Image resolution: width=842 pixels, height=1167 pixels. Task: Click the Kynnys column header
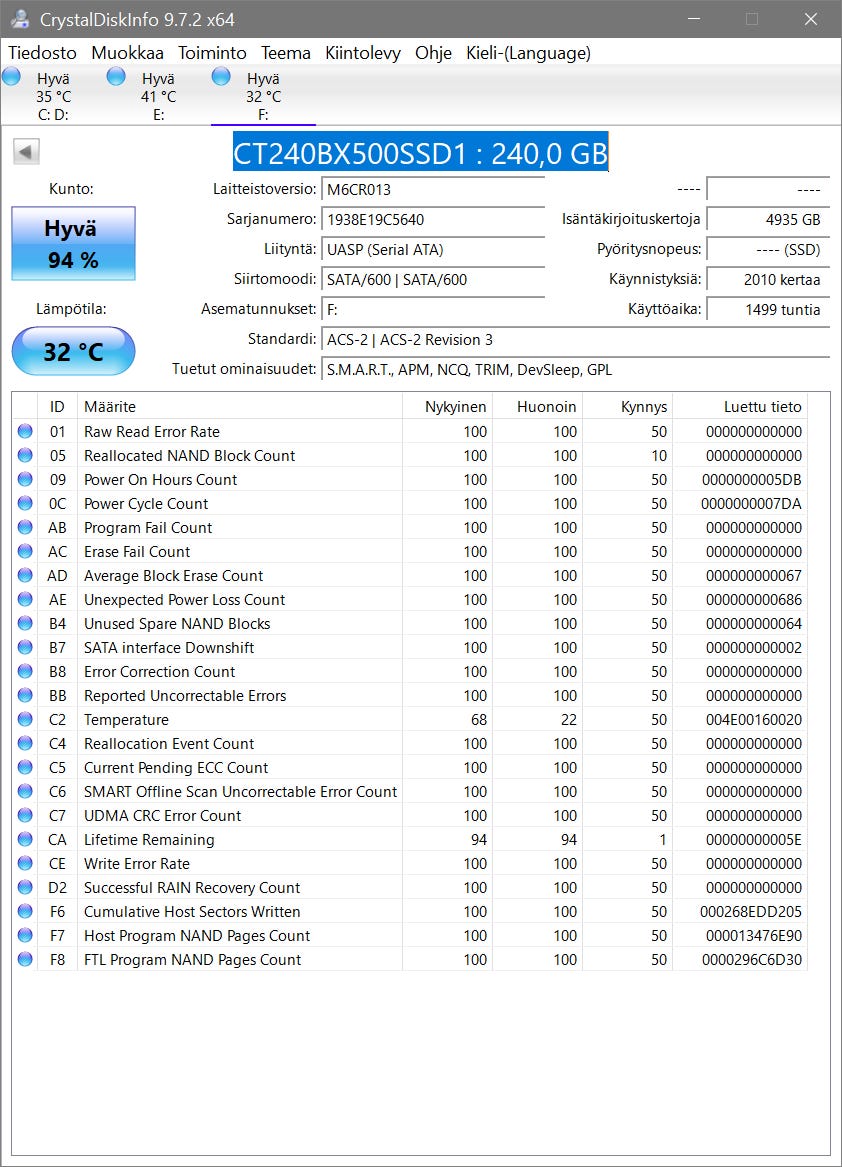(628, 406)
